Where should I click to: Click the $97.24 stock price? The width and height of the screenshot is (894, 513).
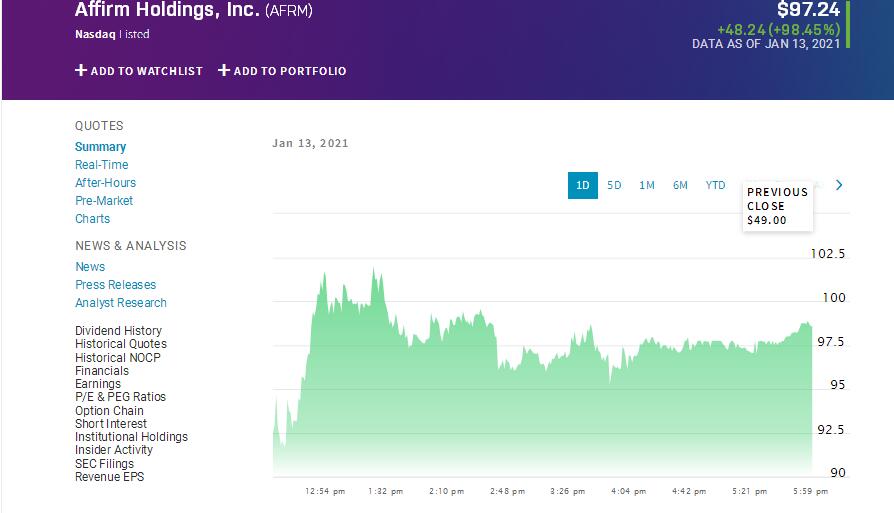808,9
